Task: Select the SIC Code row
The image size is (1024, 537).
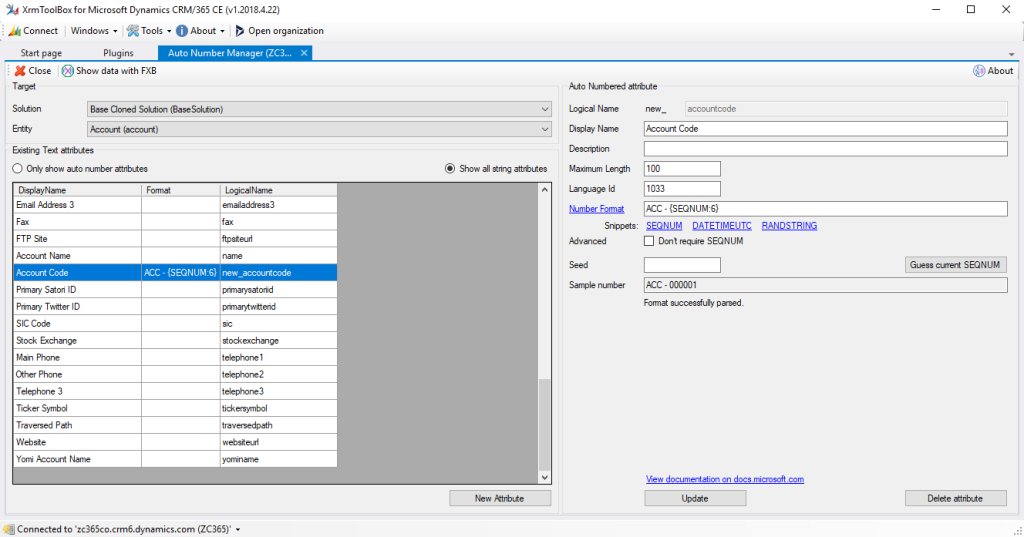Action: [x=175, y=323]
